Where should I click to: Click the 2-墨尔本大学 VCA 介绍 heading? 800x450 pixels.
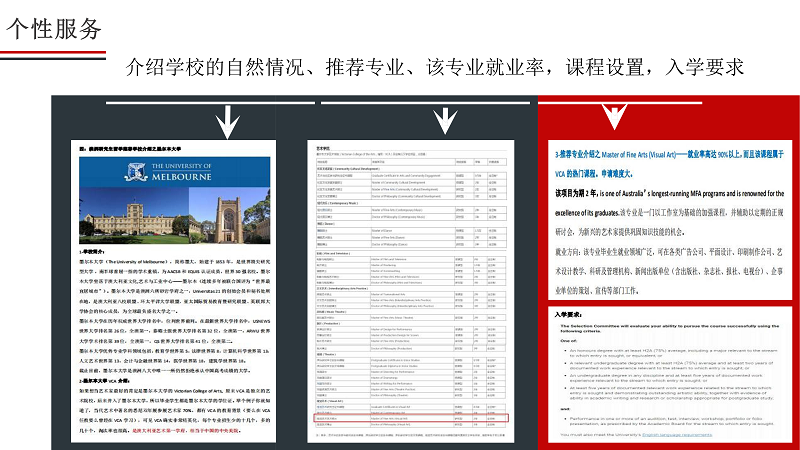104,381
